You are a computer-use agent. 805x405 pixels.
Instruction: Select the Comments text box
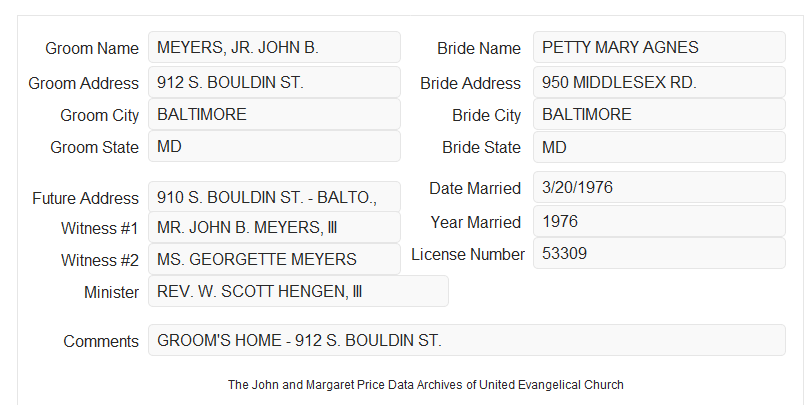[467, 340]
